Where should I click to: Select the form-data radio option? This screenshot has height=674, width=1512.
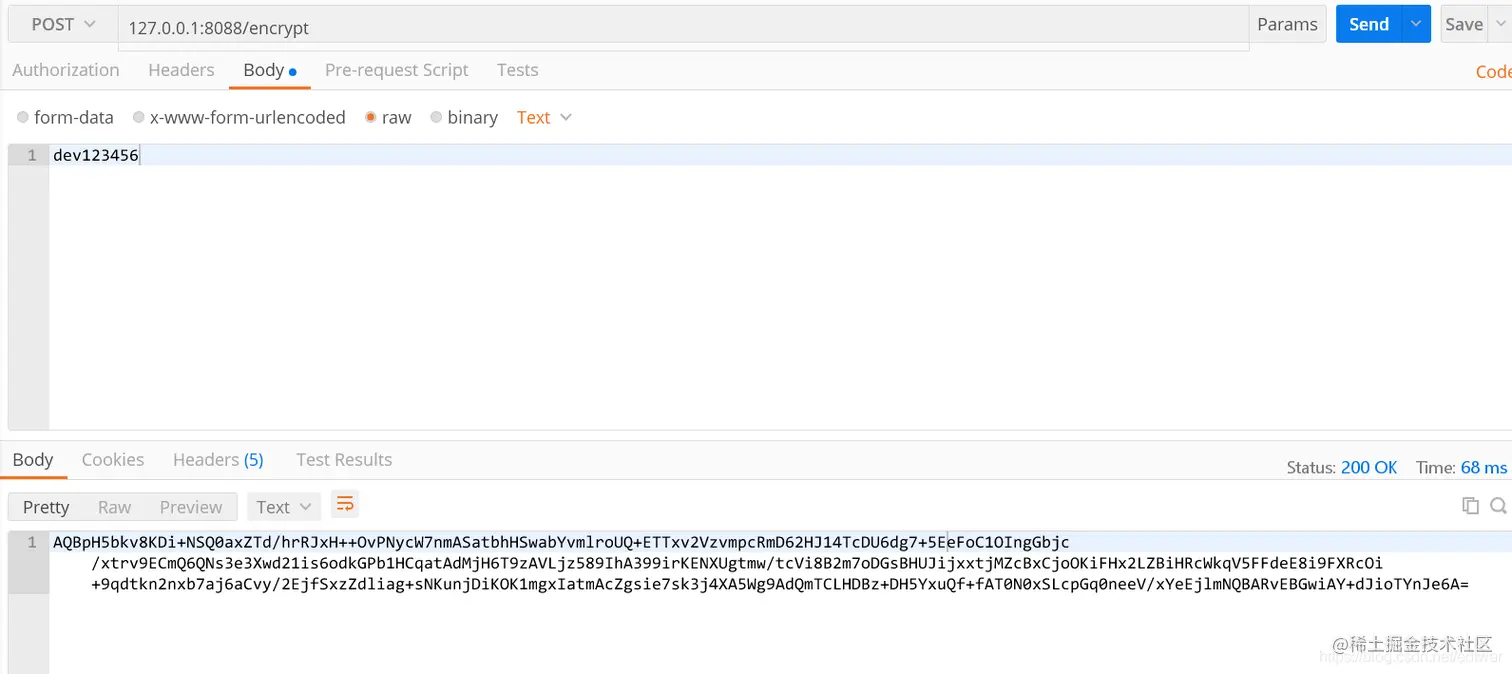point(65,117)
